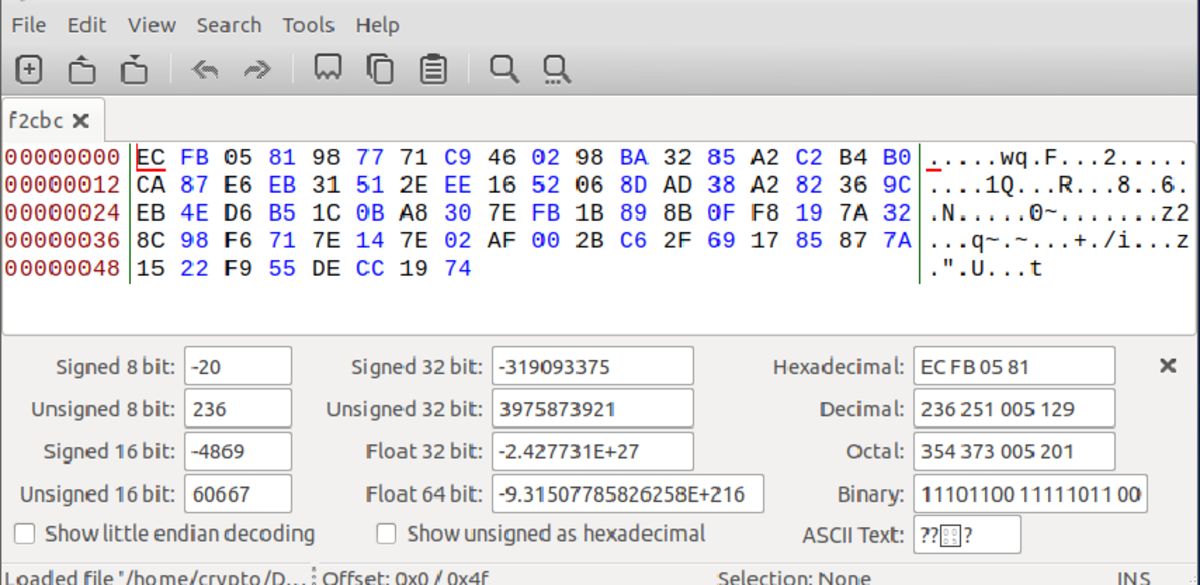1200x585 pixels.
Task: Select hex byte 74 ending last row
Action: point(457,268)
